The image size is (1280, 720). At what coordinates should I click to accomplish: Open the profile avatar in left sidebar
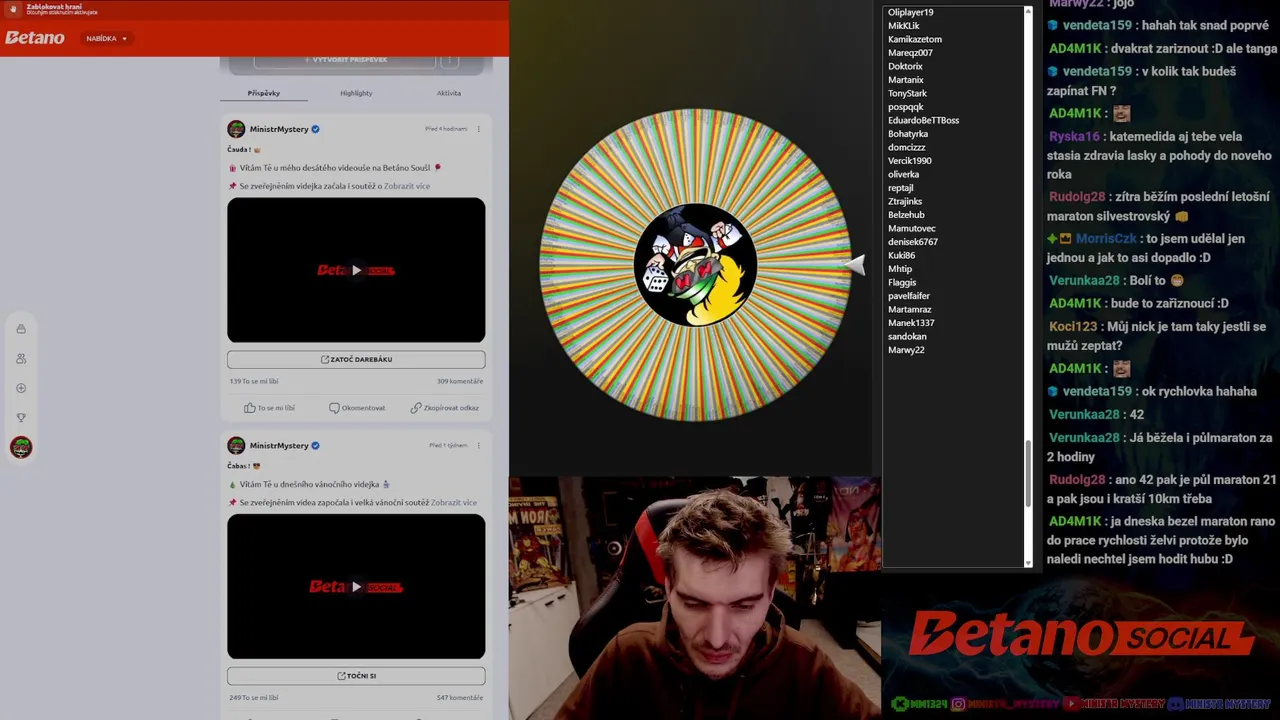point(21,447)
